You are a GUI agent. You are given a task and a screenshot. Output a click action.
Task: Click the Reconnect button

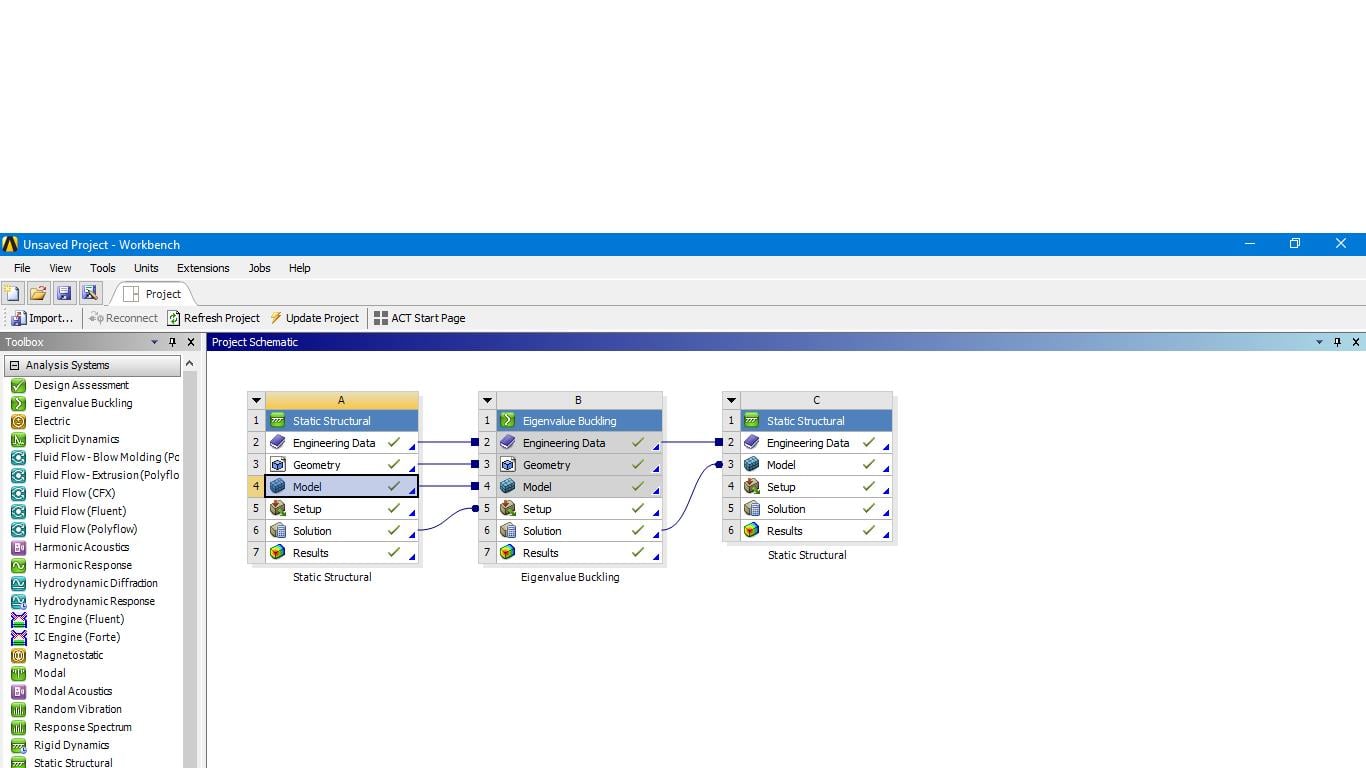click(x=123, y=318)
